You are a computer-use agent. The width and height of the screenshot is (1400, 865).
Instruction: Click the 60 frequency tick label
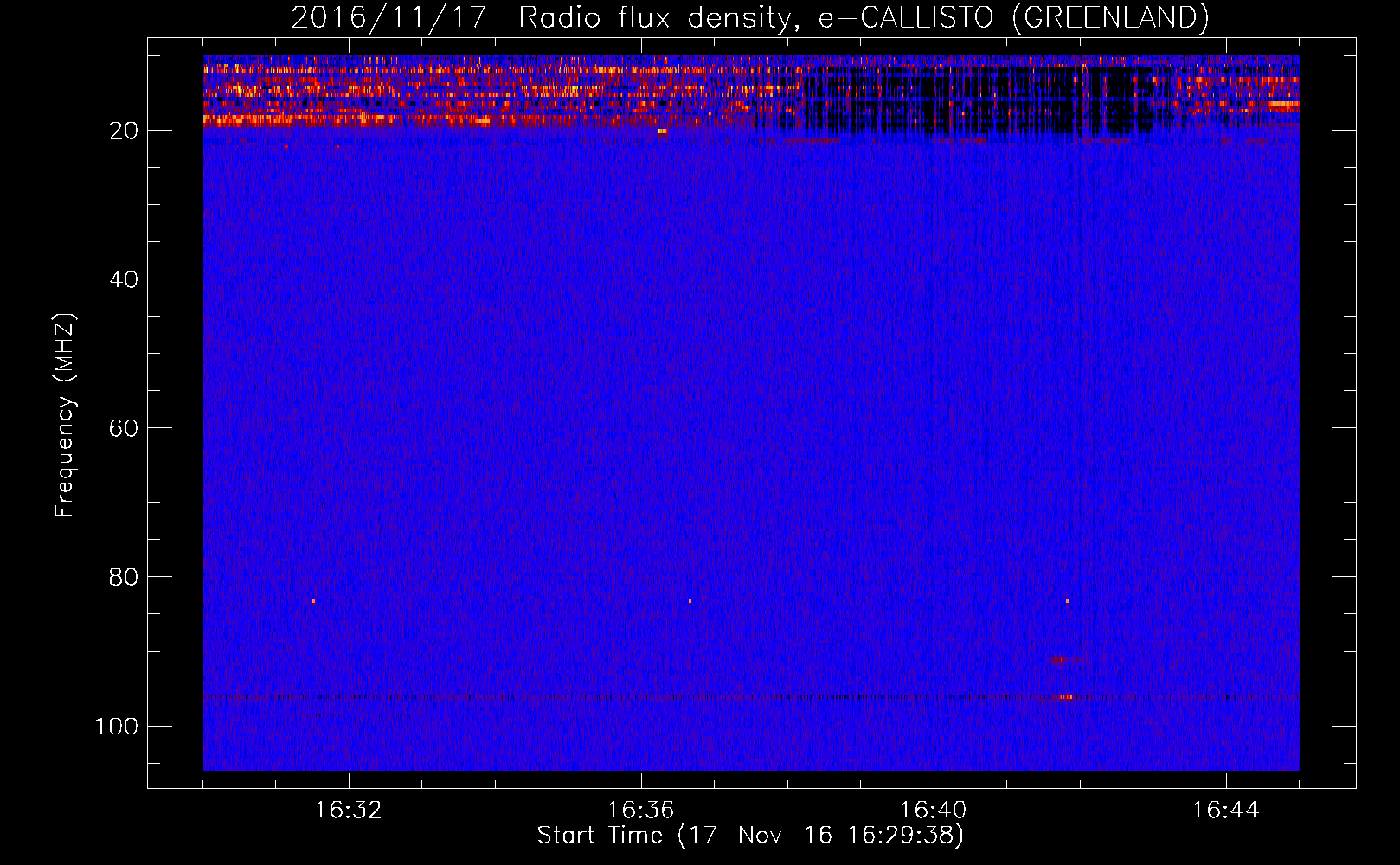pyautogui.click(x=124, y=428)
